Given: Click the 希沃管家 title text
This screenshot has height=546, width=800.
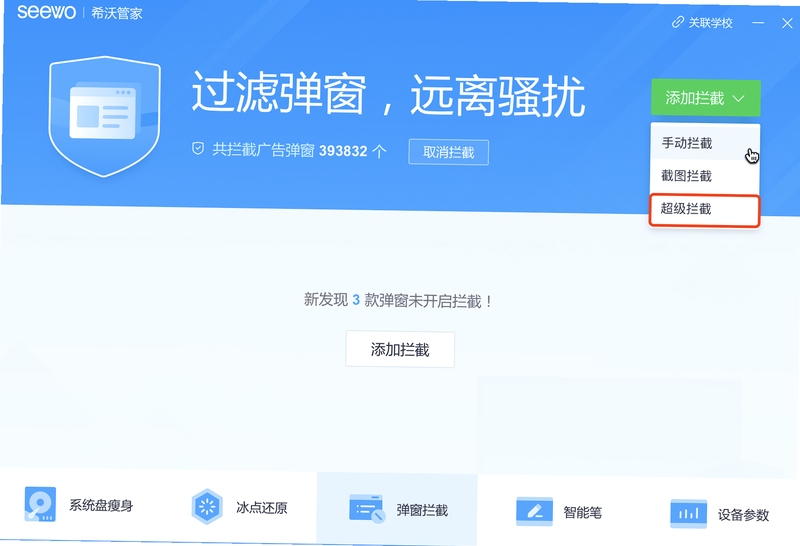Looking at the screenshot, I should (x=117, y=13).
